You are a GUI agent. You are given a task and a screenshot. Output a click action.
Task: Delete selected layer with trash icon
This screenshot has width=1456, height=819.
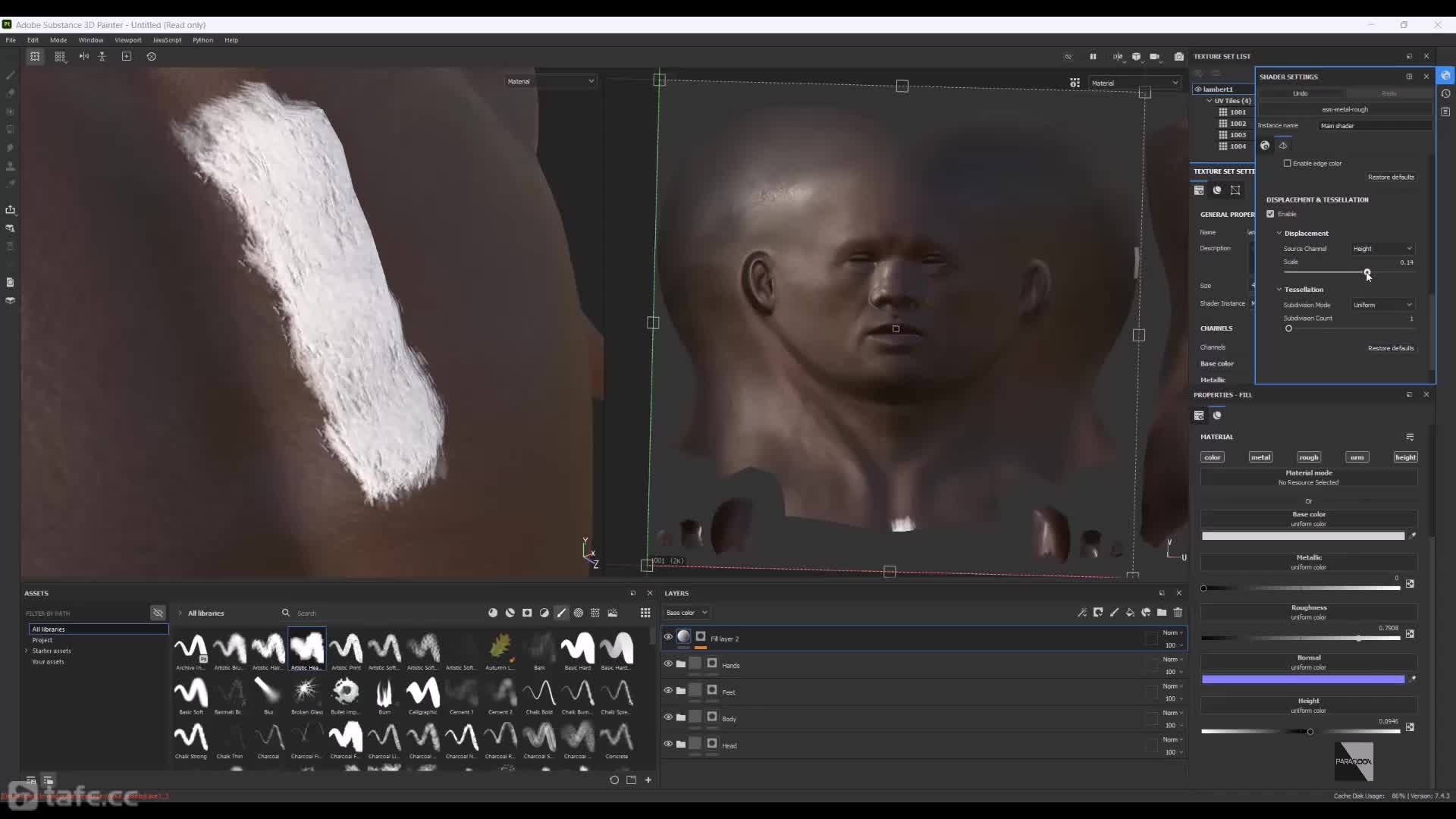point(1178,613)
